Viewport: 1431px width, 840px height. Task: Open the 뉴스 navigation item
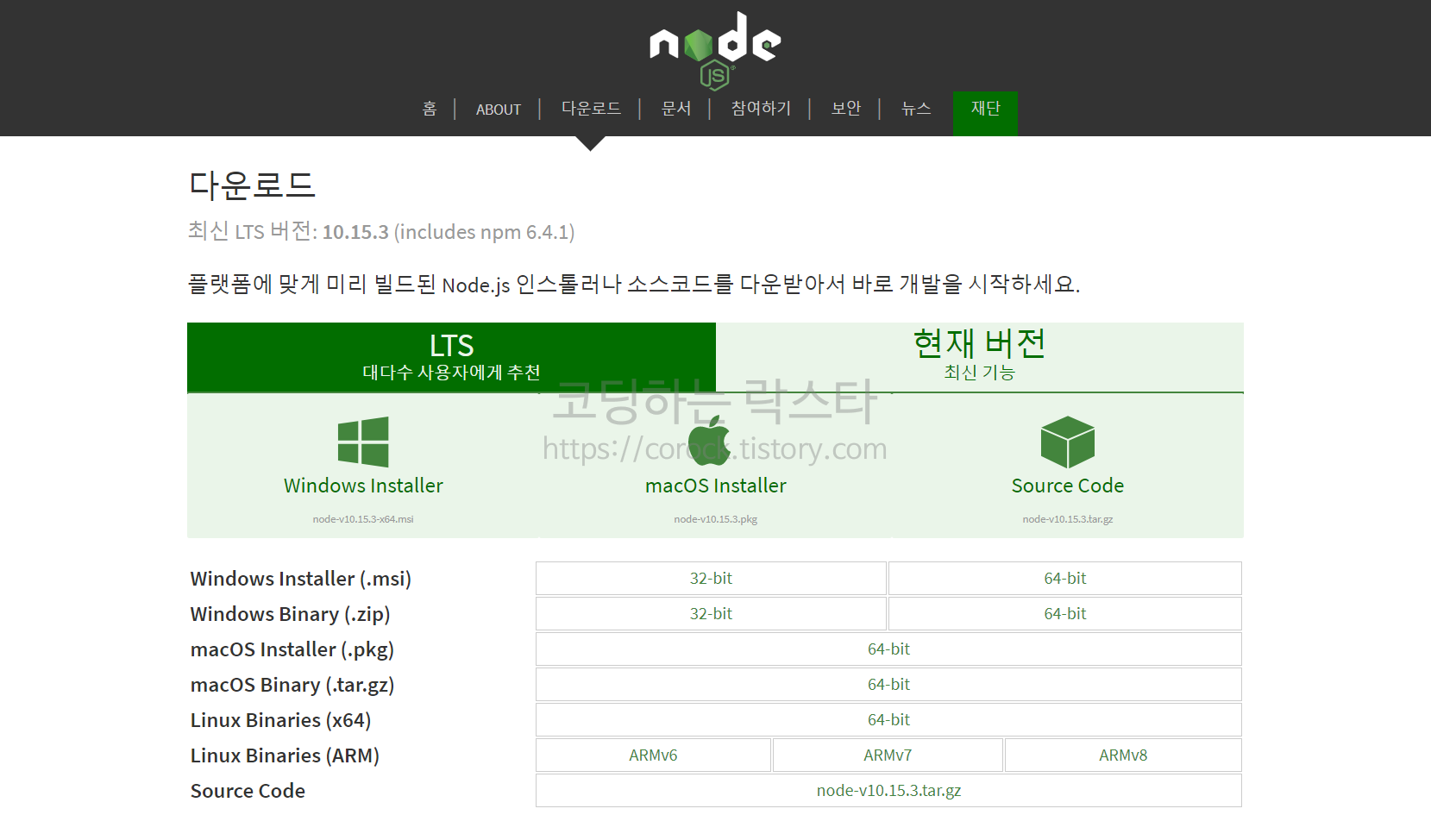pyautogui.click(x=916, y=109)
